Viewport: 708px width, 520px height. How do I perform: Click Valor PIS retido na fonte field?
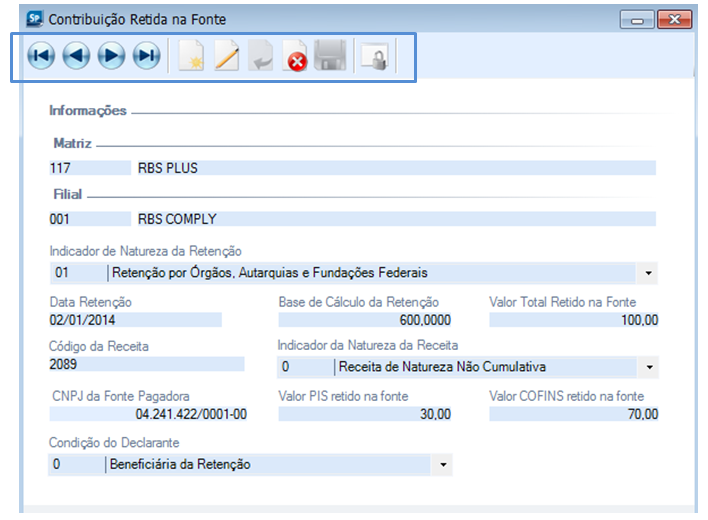(x=365, y=414)
